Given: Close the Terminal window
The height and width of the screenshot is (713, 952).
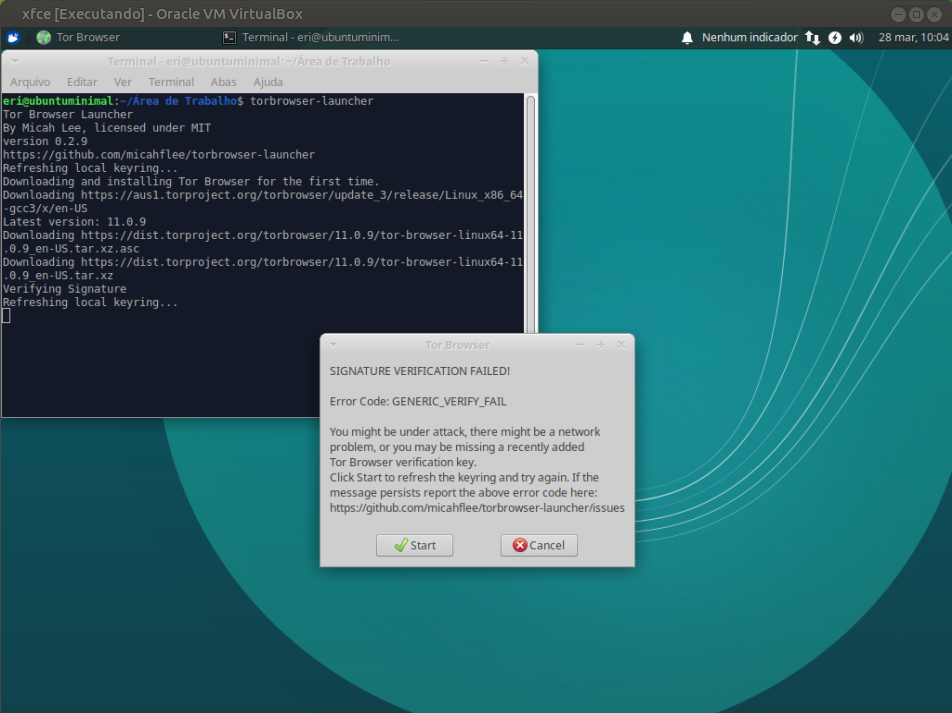Looking at the screenshot, I should point(525,61).
